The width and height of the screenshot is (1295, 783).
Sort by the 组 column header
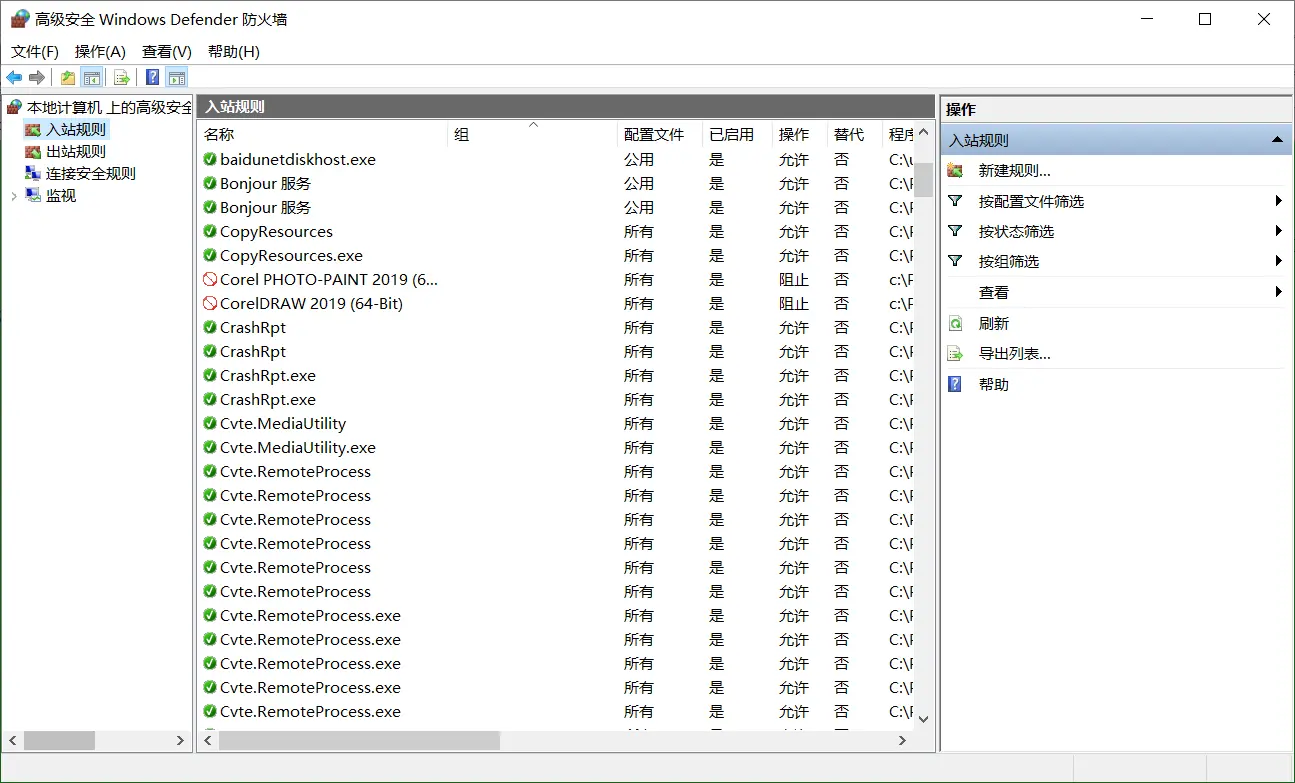point(533,135)
